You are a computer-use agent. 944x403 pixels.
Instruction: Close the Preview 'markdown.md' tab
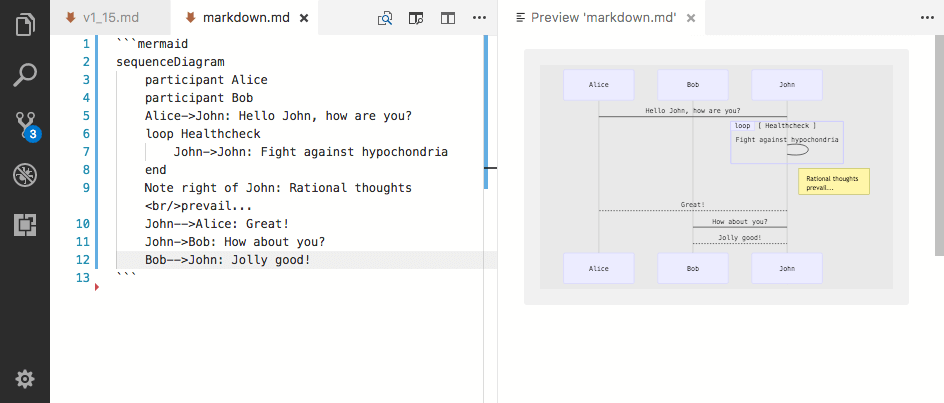691,18
